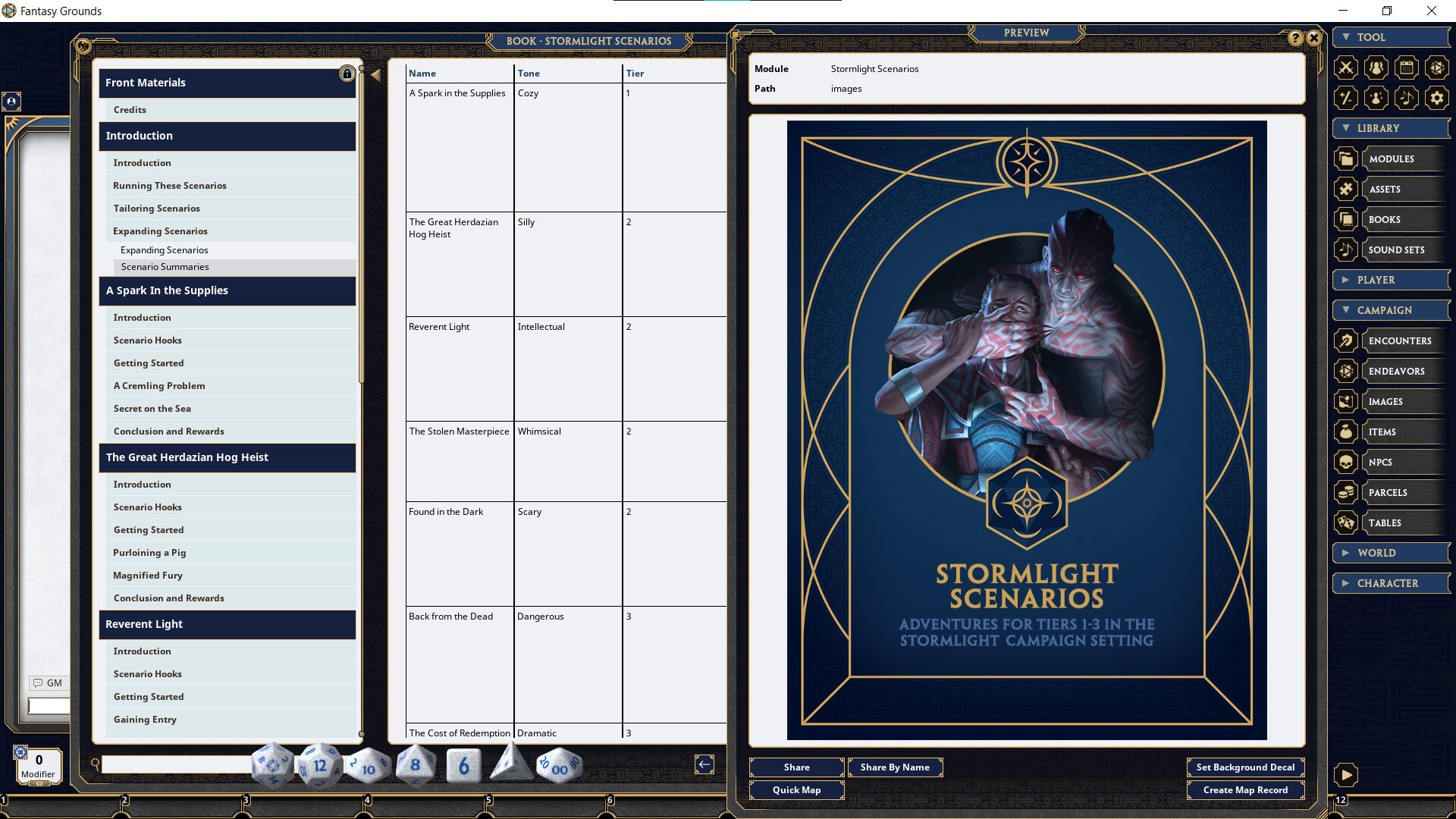Click the Share By Name button
This screenshot has height=819, width=1456.
point(896,767)
